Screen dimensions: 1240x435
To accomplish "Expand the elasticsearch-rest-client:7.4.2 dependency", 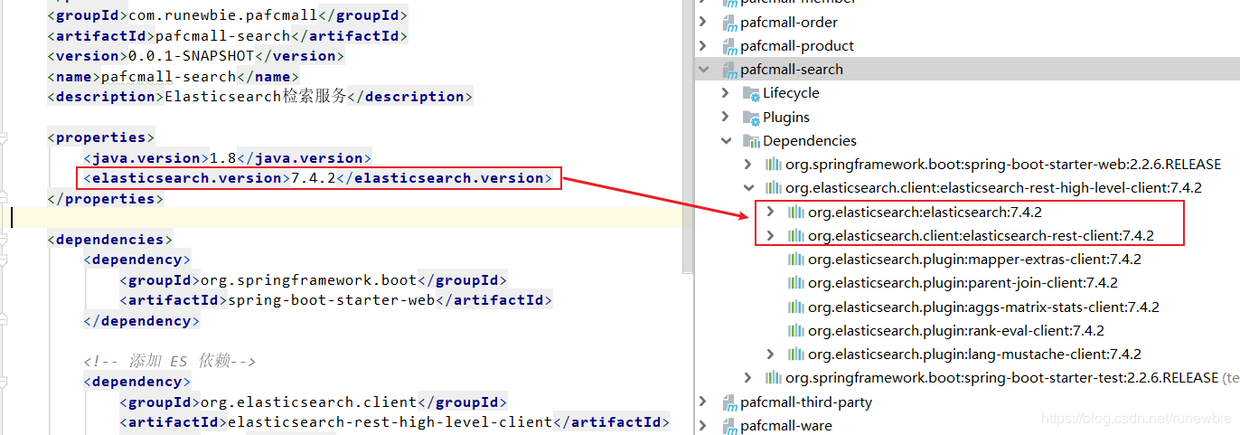I will pyautogui.click(x=770, y=236).
